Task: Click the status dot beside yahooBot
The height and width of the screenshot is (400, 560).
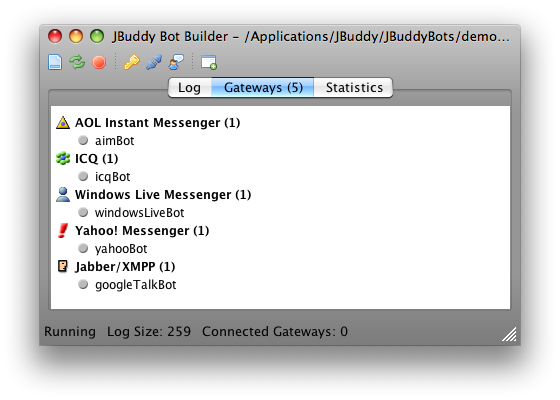Action: [x=83, y=248]
